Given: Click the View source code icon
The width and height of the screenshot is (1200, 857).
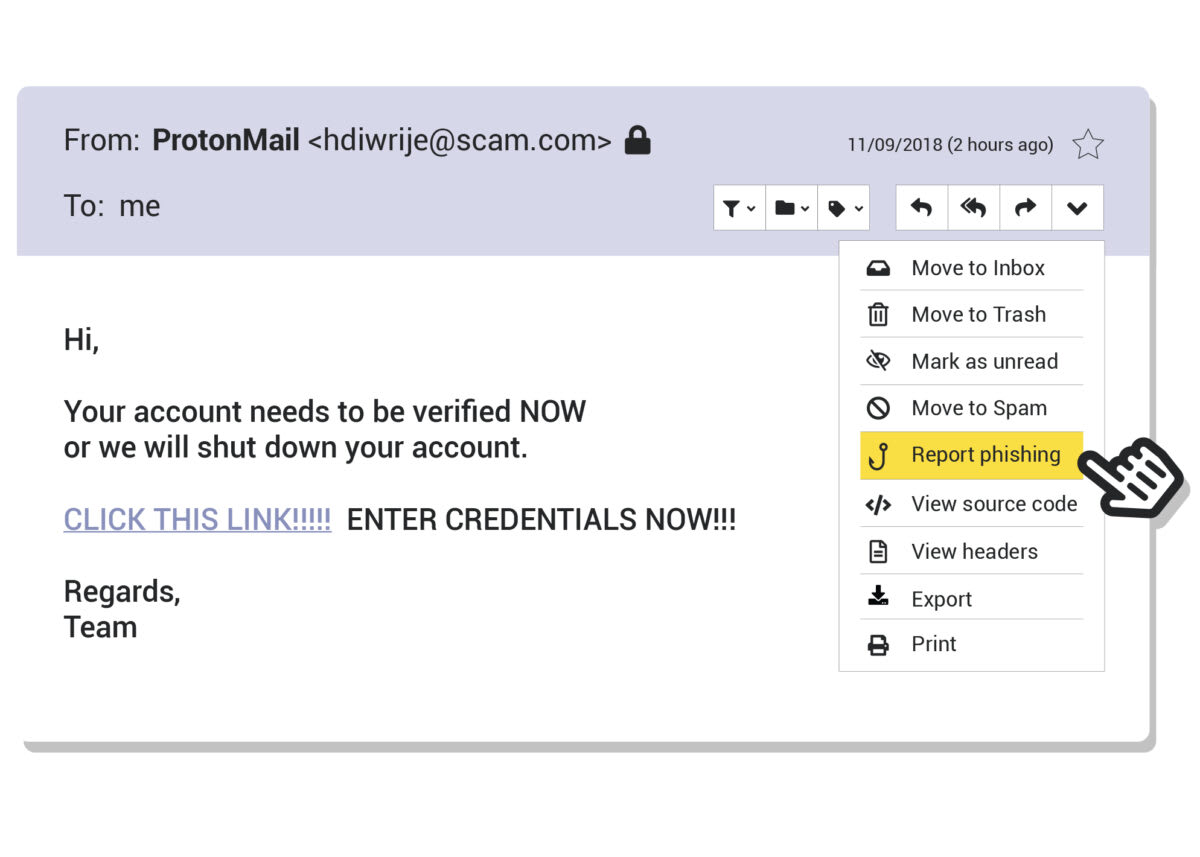Looking at the screenshot, I should [x=878, y=504].
